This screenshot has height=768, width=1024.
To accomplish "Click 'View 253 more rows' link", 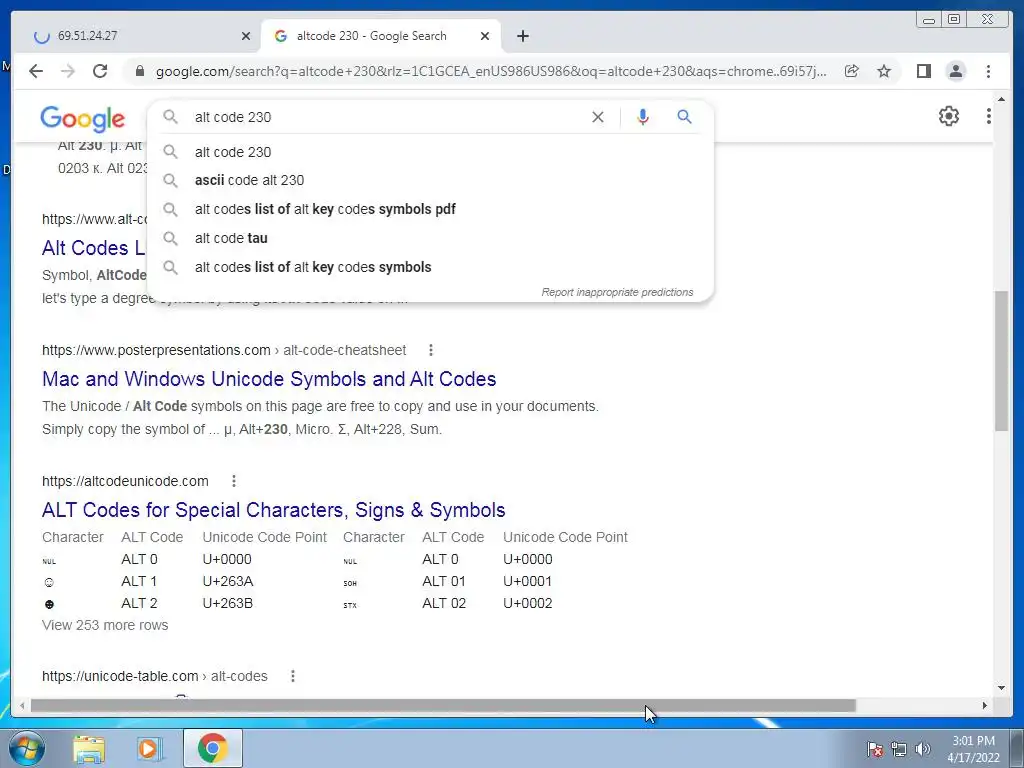I will coord(105,625).
